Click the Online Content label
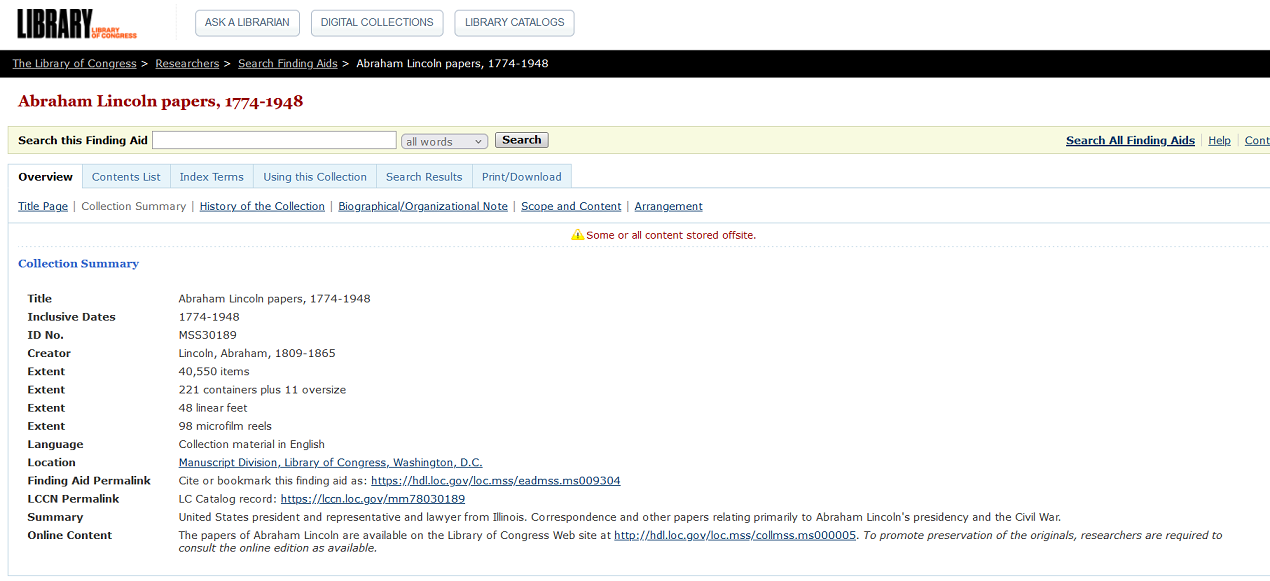 (x=70, y=535)
